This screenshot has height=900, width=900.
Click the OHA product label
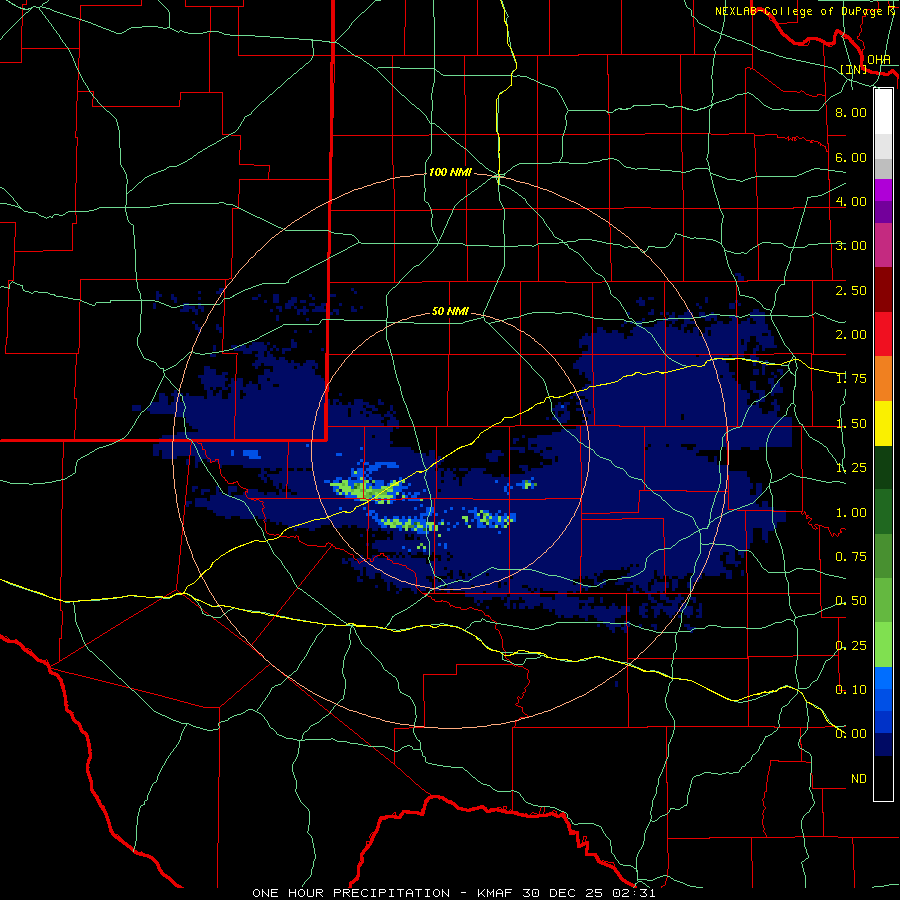[x=879, y=60]
